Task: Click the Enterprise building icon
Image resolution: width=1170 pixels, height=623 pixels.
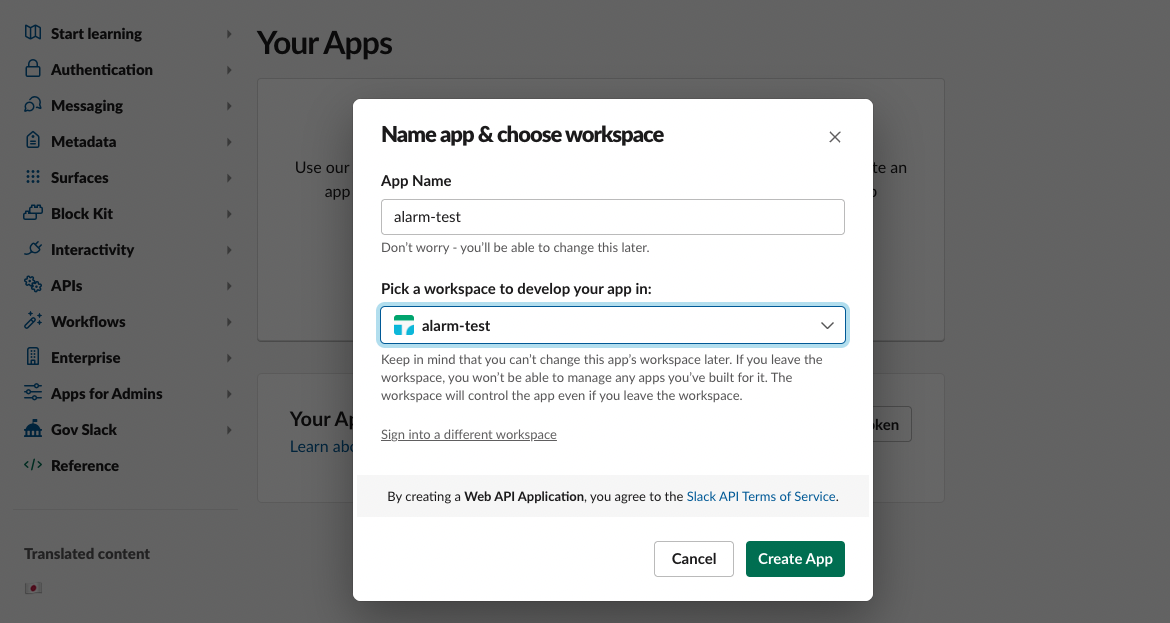Action: [x=33, y=357]
